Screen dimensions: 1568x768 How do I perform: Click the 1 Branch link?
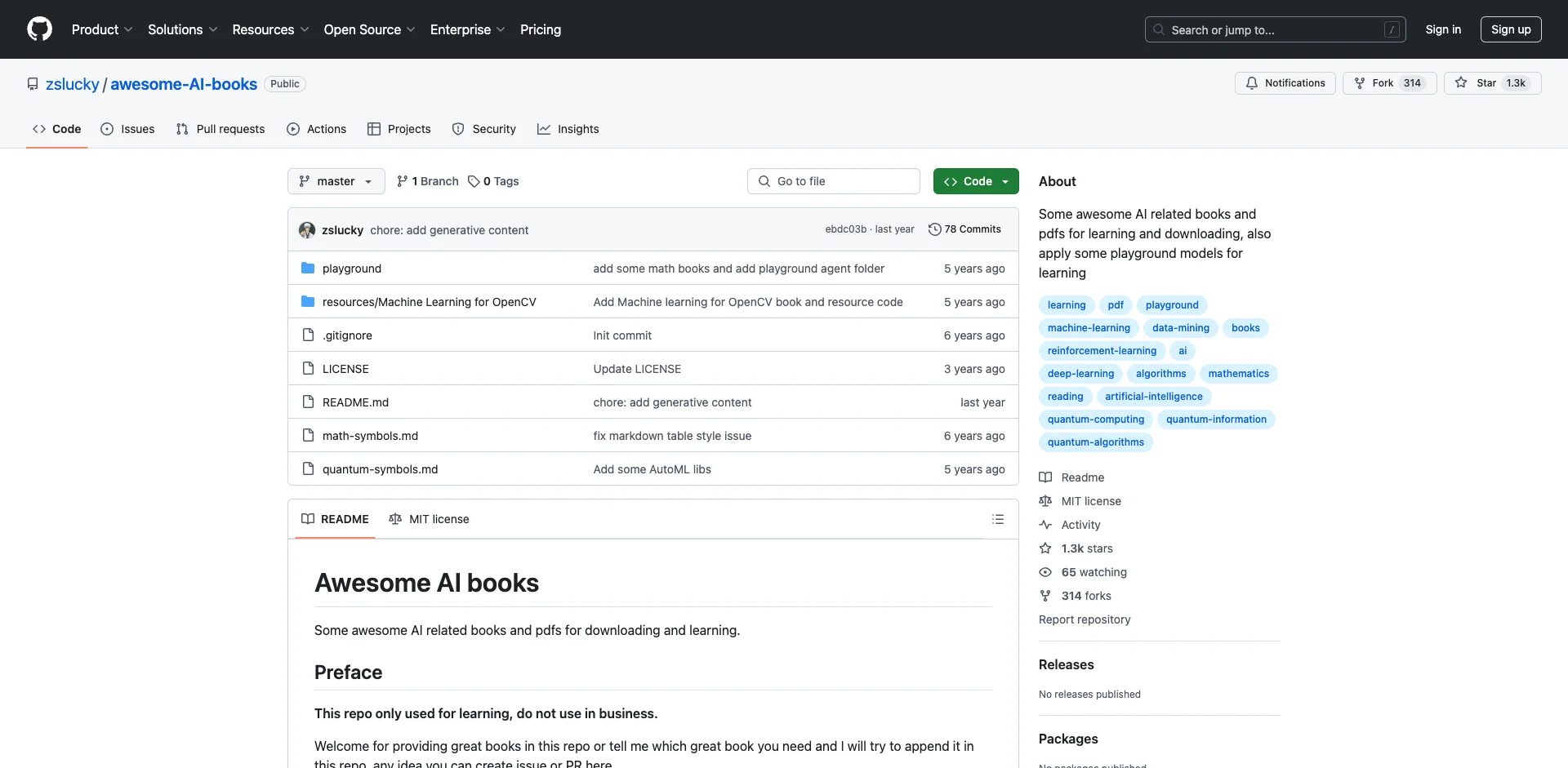[427, 181]
